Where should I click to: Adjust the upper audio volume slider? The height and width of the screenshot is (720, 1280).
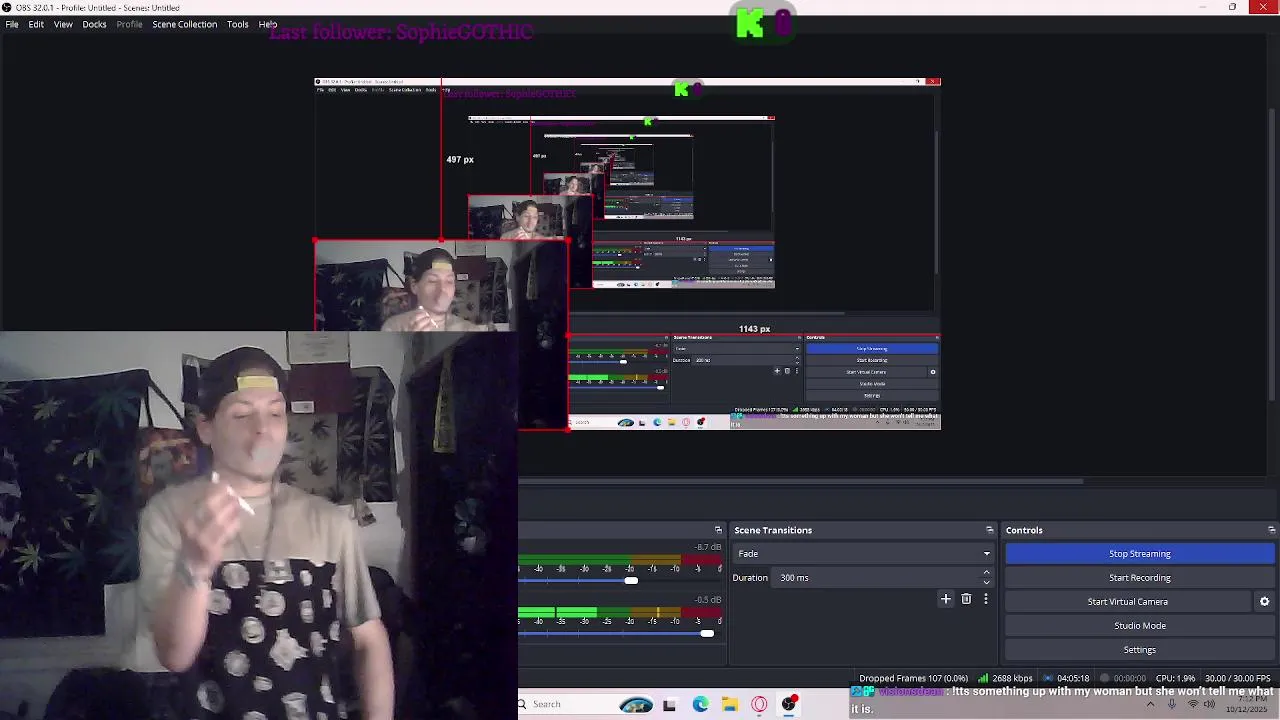pos(631,580)
